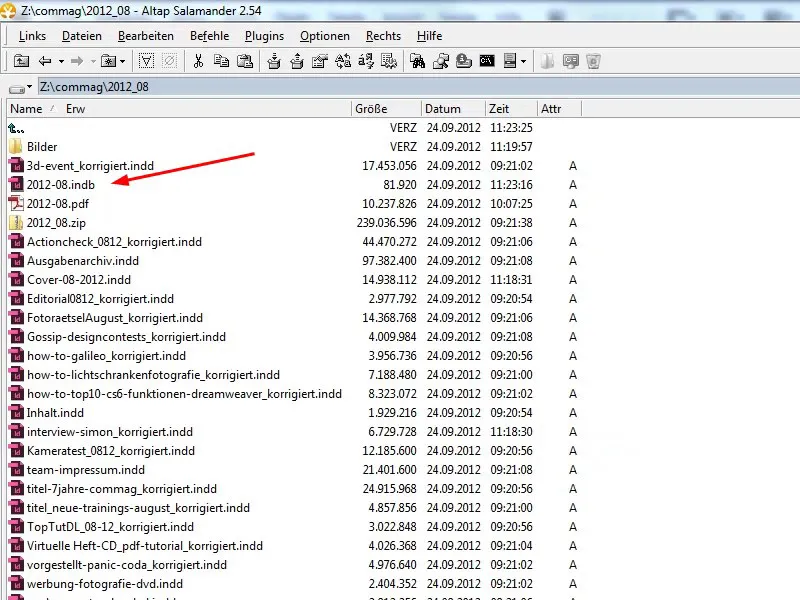Sort by the Name column header
The width and height of the screenshot is (800, 600).
tap(26, 109)
